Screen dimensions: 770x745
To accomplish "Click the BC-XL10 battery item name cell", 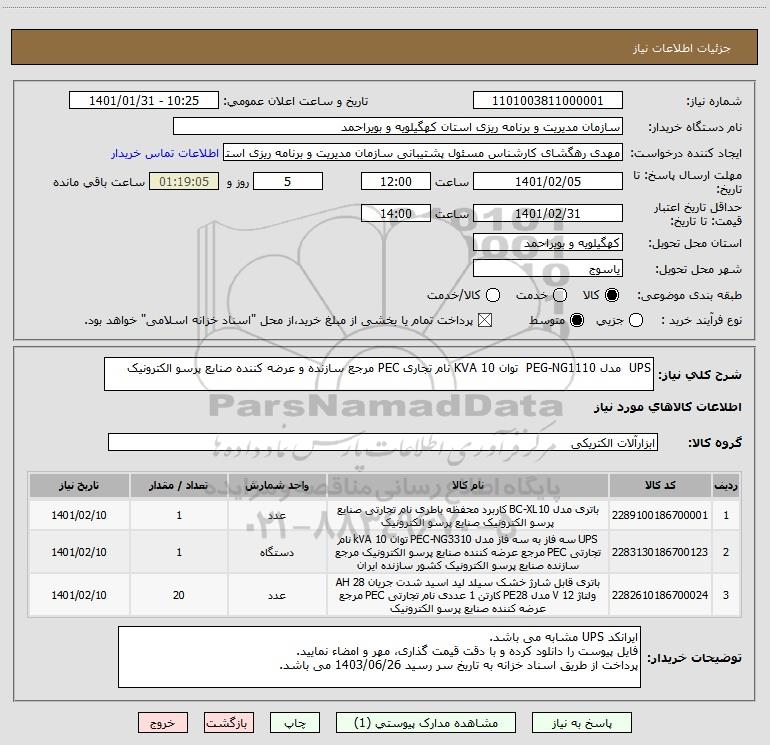I will click(x=468, y=516).
